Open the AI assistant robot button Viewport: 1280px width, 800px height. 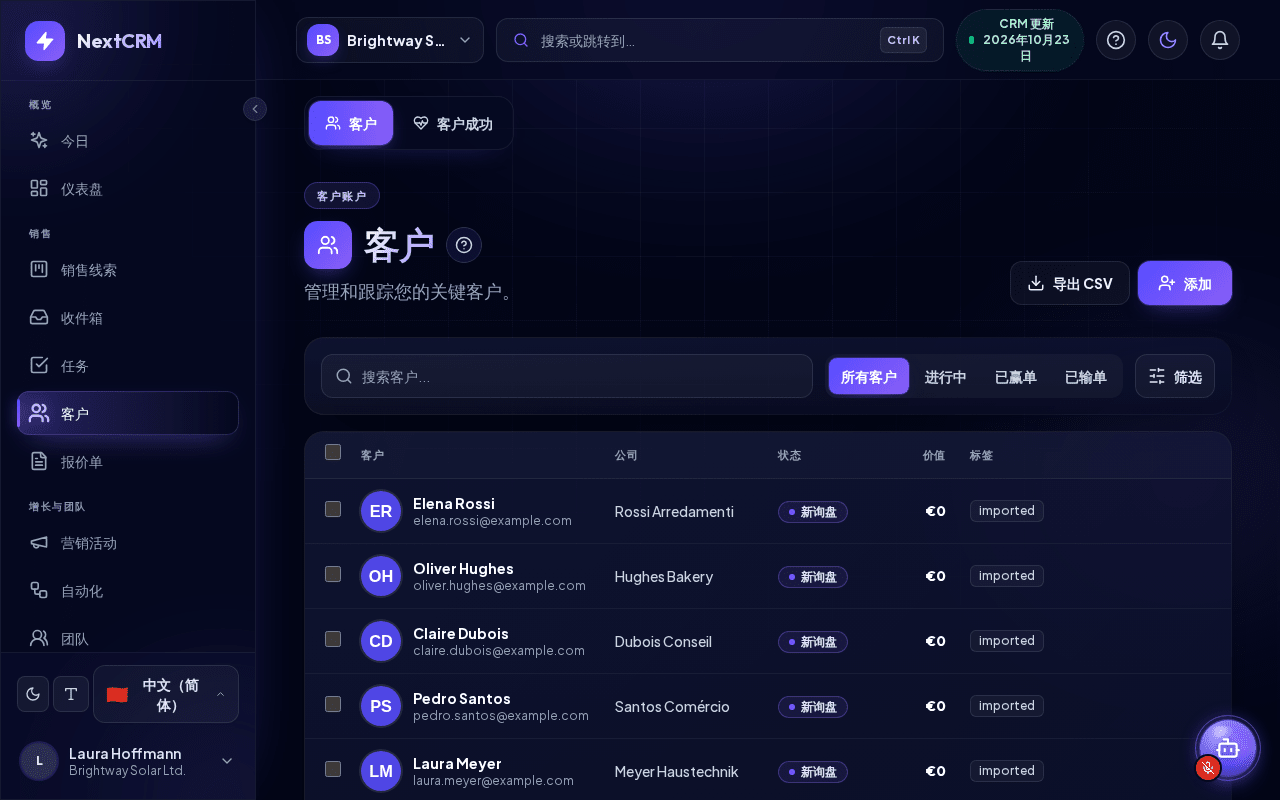coord(1228,747)
